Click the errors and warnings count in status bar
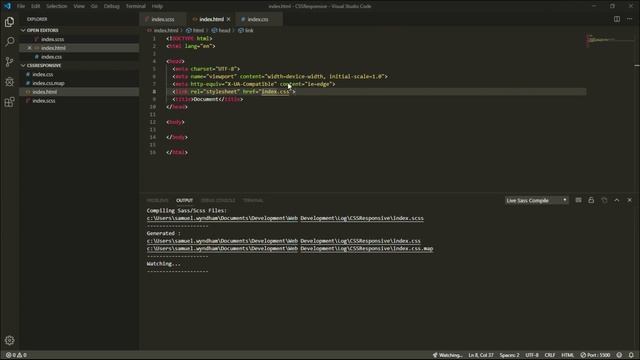 click(16, 355)
